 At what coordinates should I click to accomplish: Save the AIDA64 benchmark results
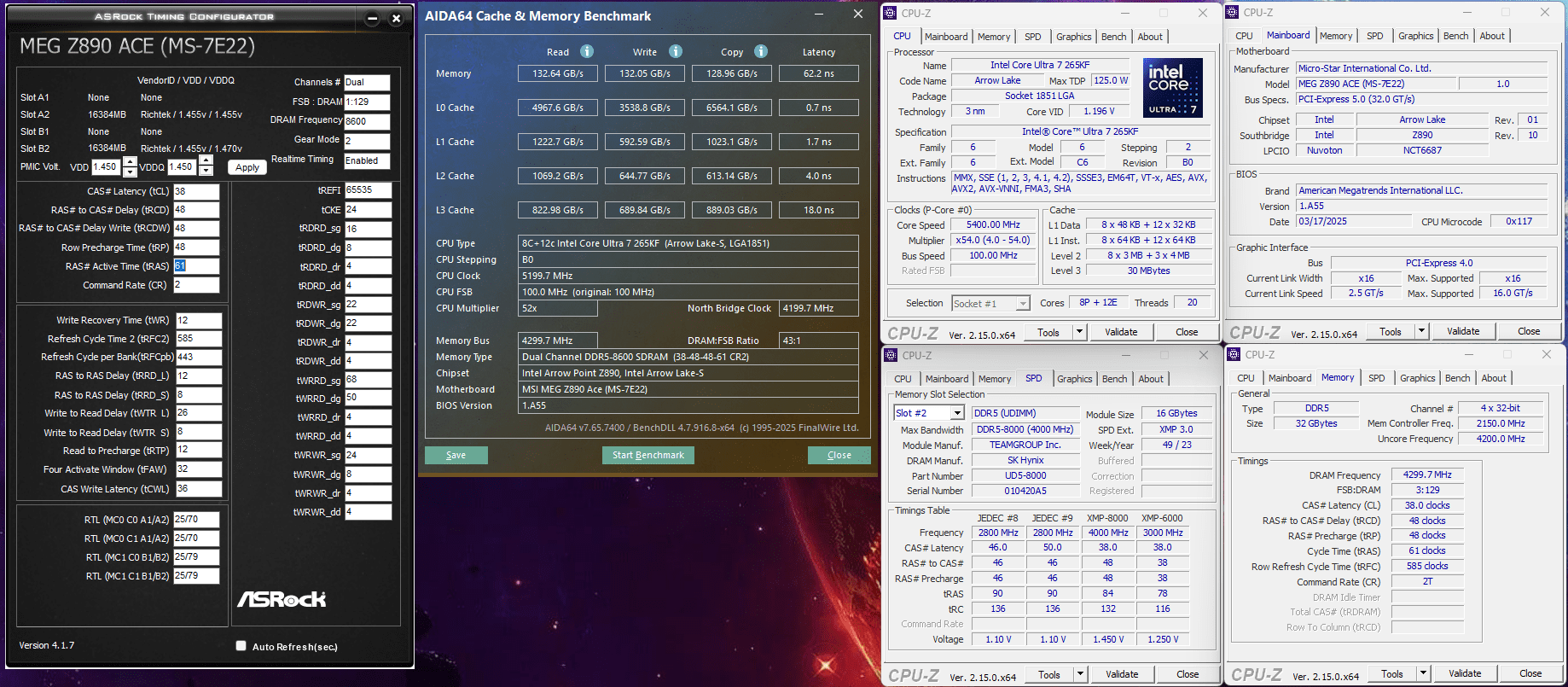(456, 455)
